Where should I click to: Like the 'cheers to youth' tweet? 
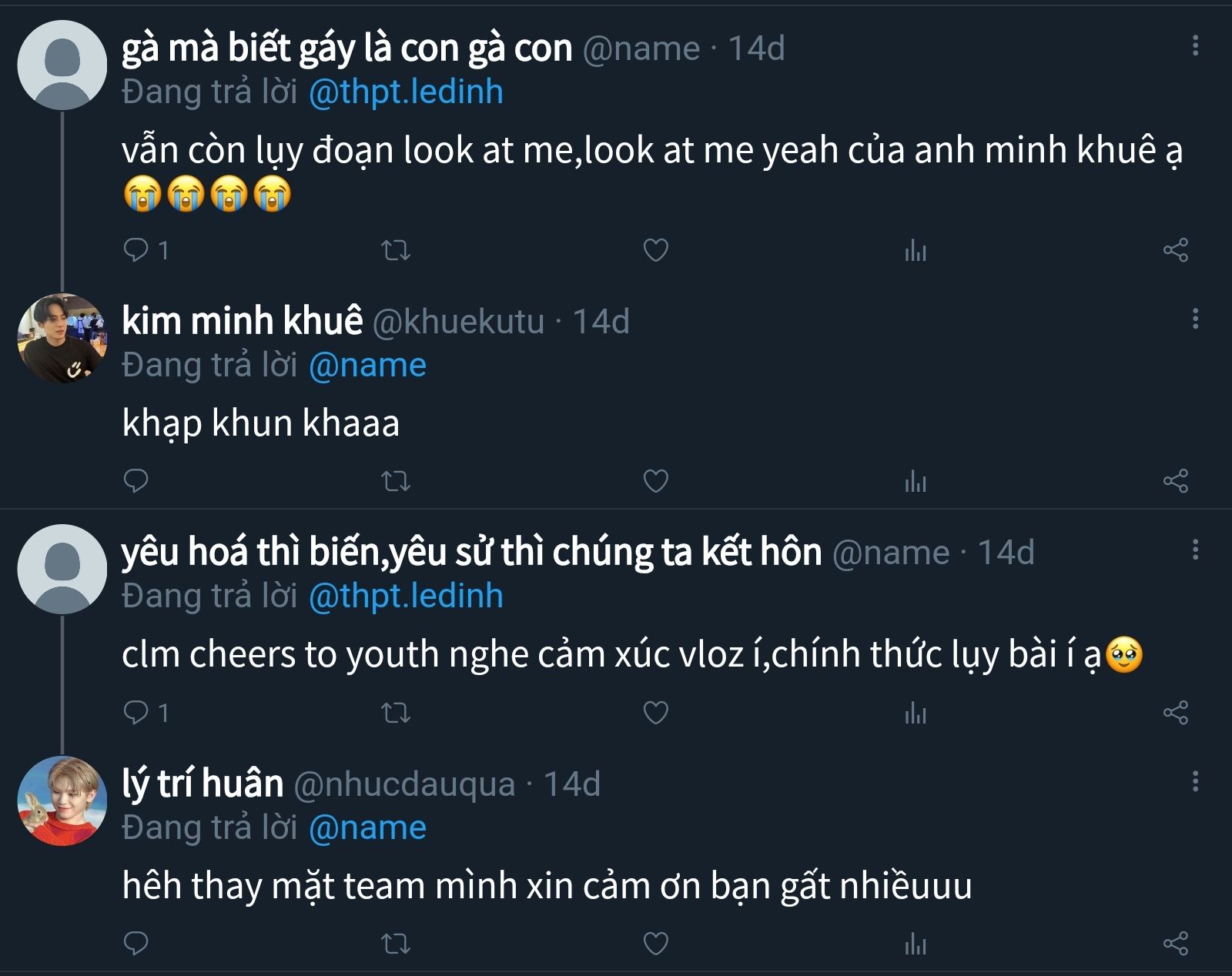[655, 714]
